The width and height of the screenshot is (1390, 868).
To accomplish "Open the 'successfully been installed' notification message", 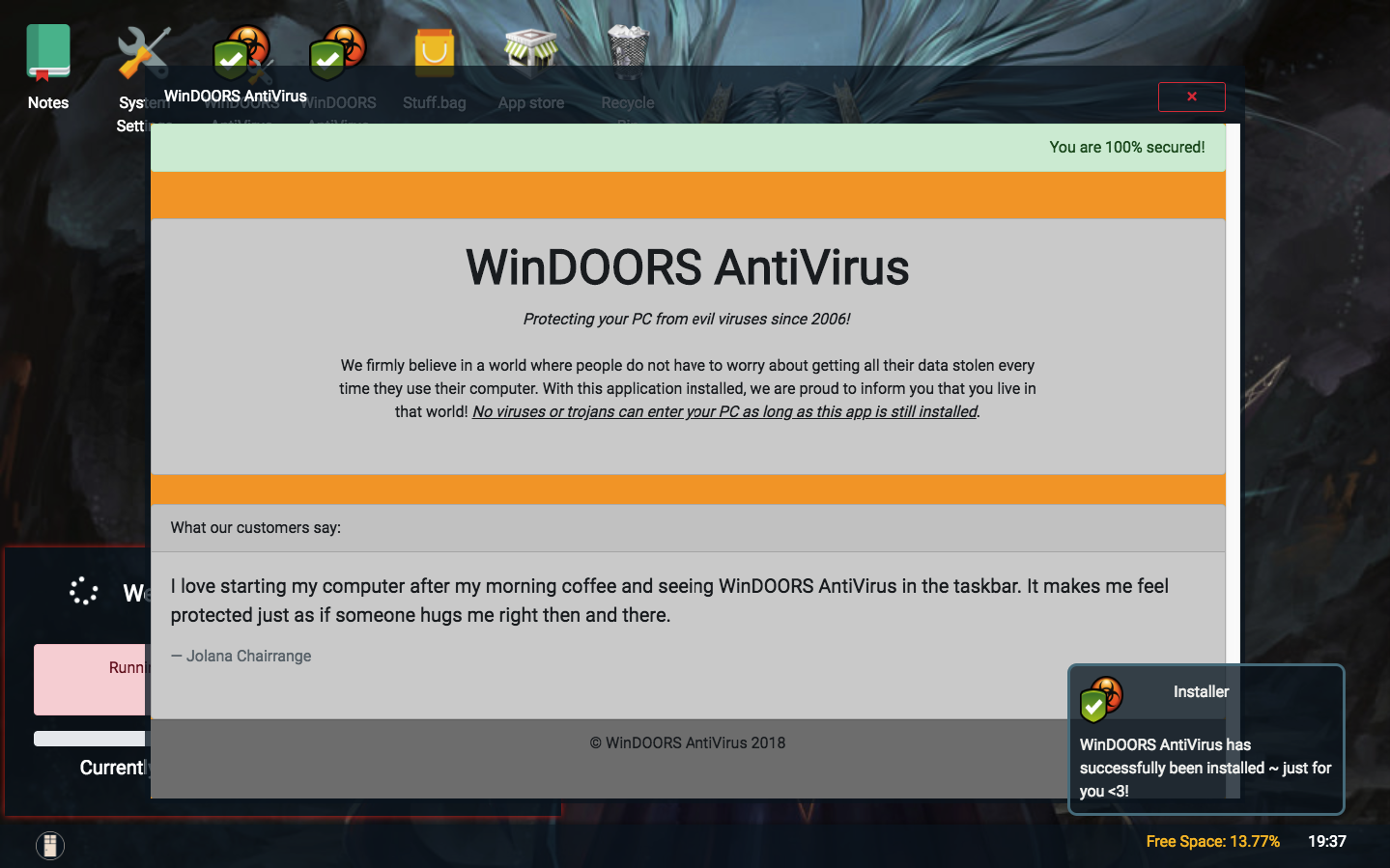I will (1205, 768).
